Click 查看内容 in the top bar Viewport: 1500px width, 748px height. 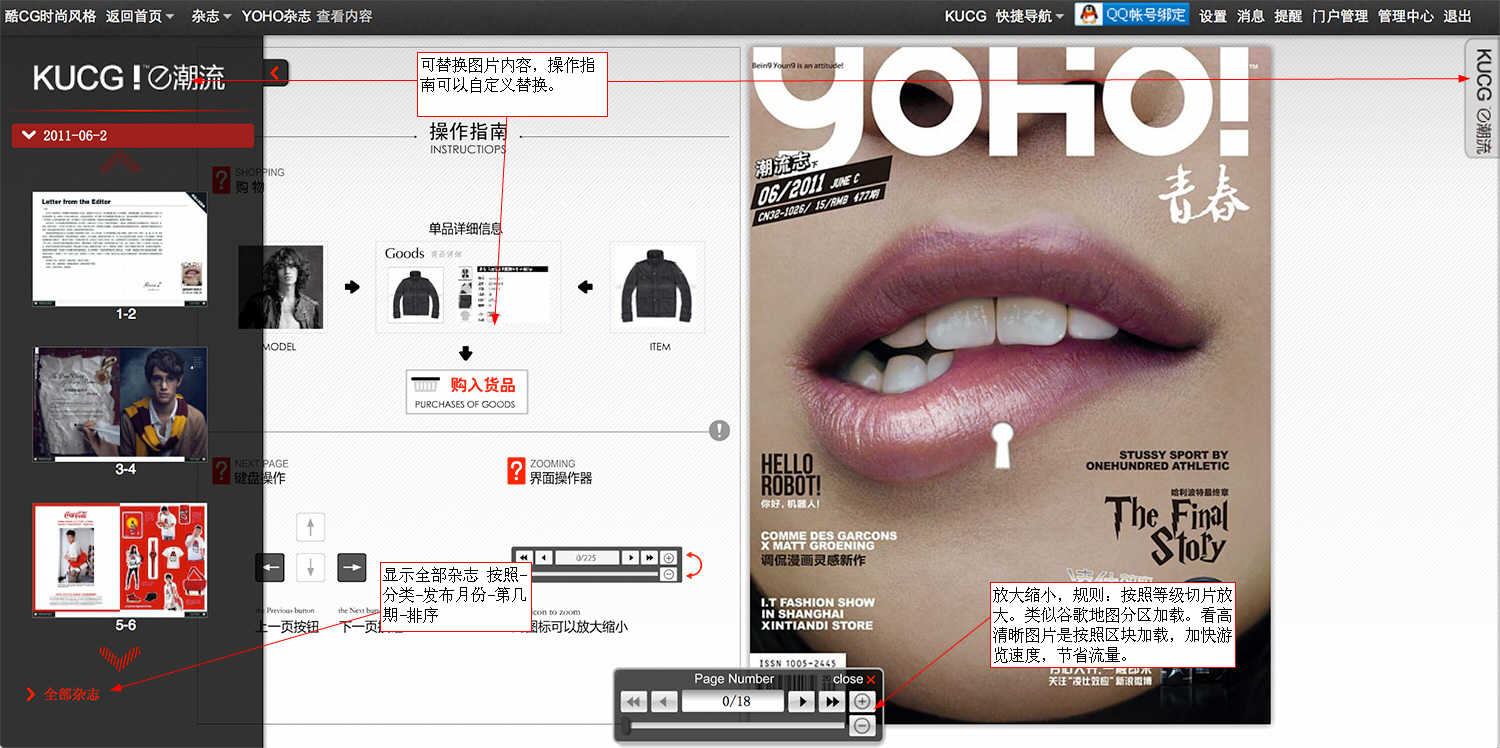344,16
